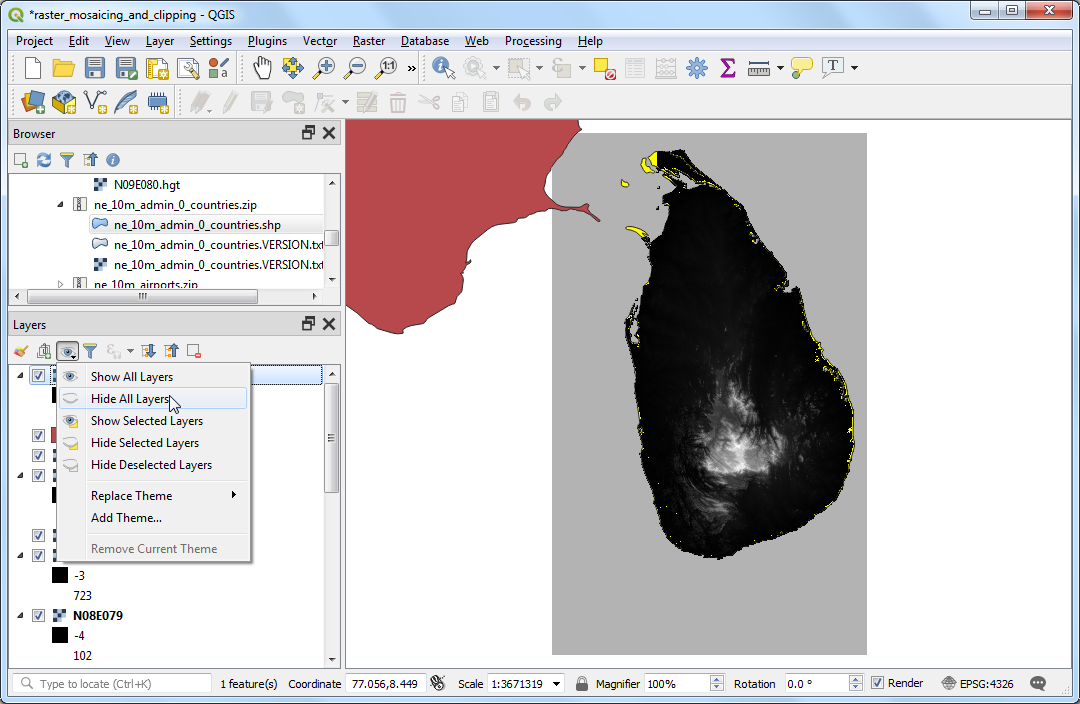The image size is (1080, 704).
Task: Open the annotation tool dropdown arrow
Action: (x=854, y=68)
